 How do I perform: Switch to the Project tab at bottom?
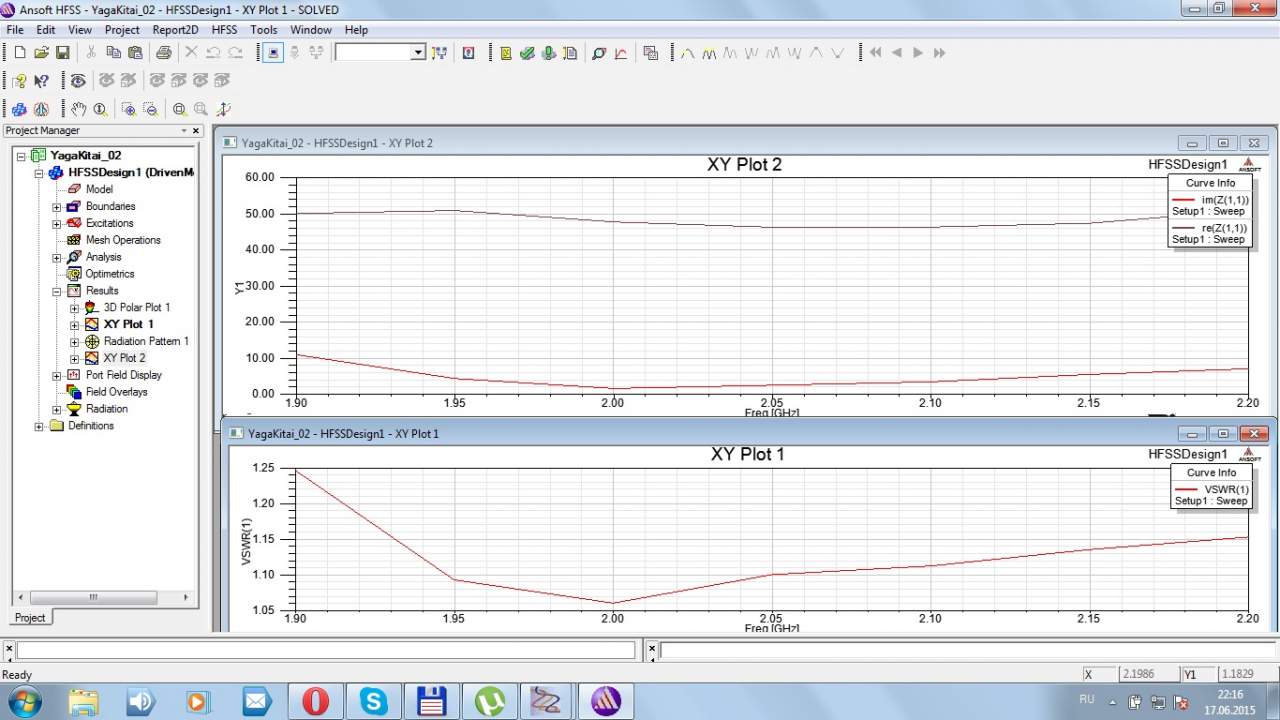(29, 617)
